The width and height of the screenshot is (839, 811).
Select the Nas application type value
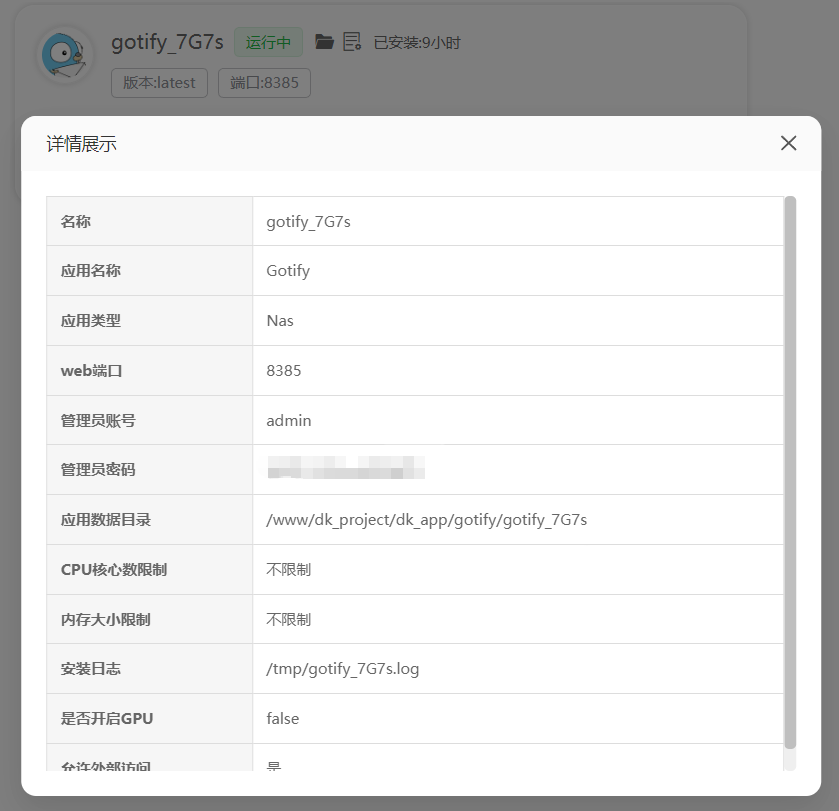(x=280, y=320)
